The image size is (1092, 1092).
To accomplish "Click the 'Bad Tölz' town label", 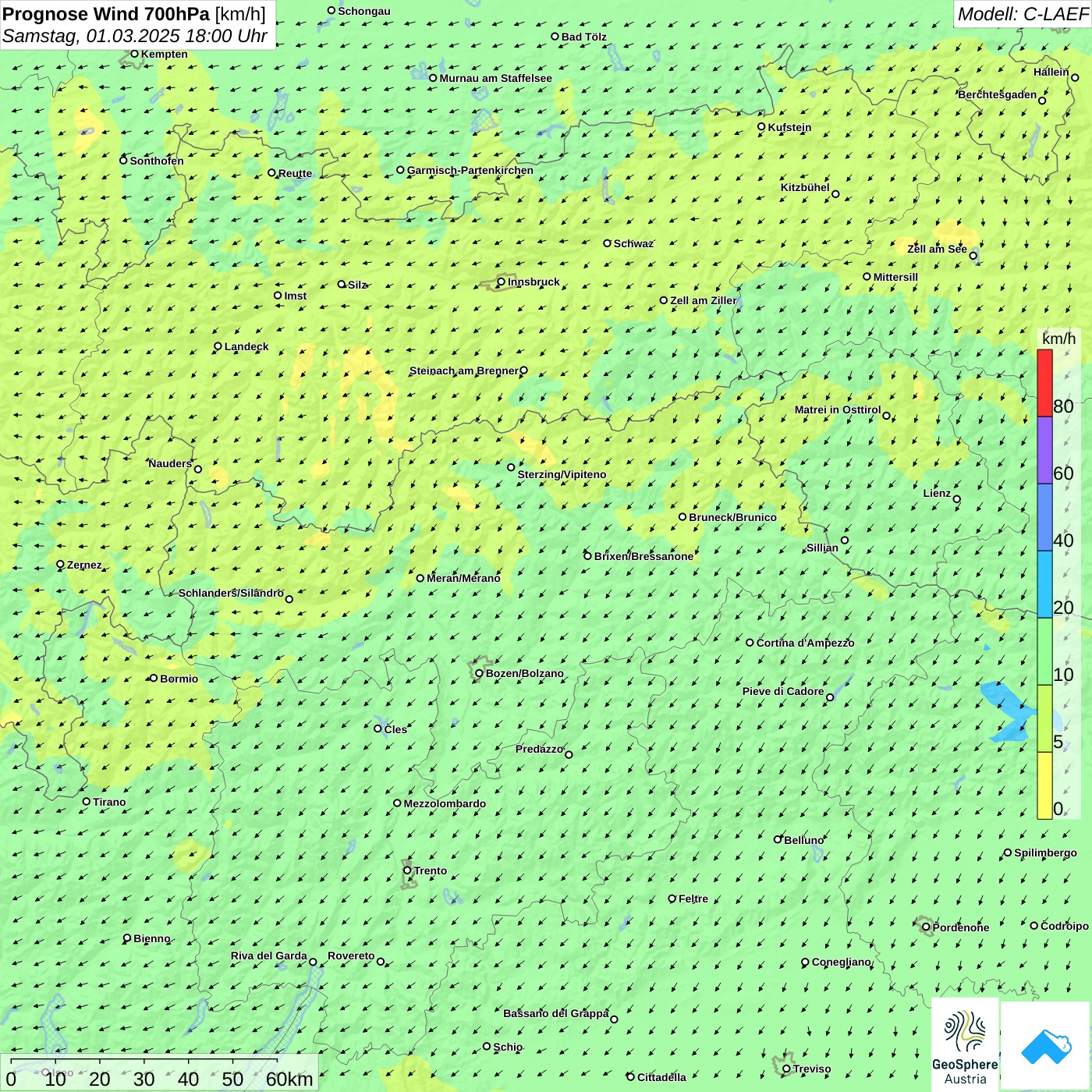I will pyautogui.click(x=584, y=37).
